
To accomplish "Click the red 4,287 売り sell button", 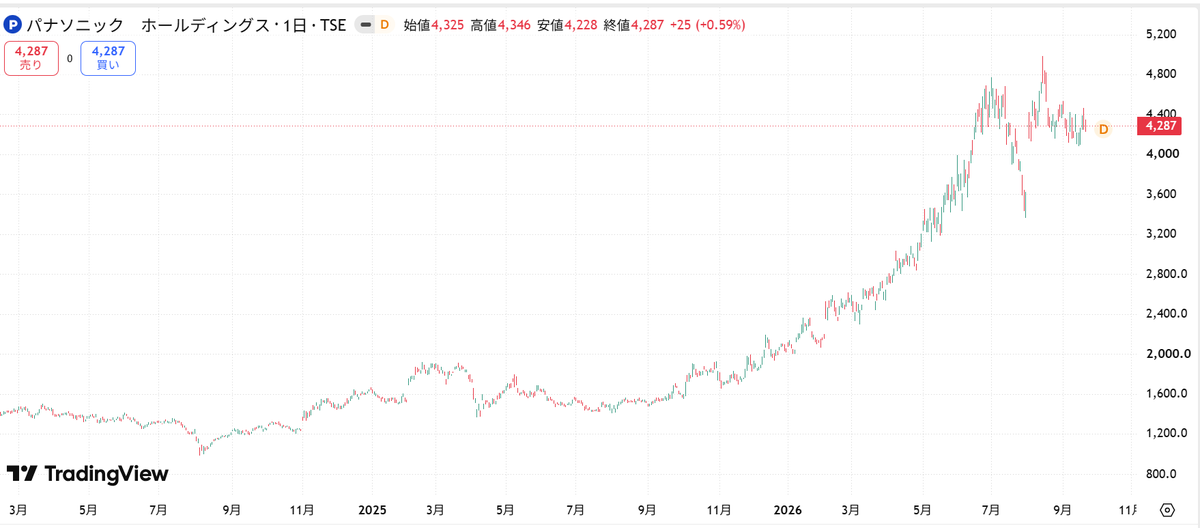I will pyautogui.click(x=31, y=58).
